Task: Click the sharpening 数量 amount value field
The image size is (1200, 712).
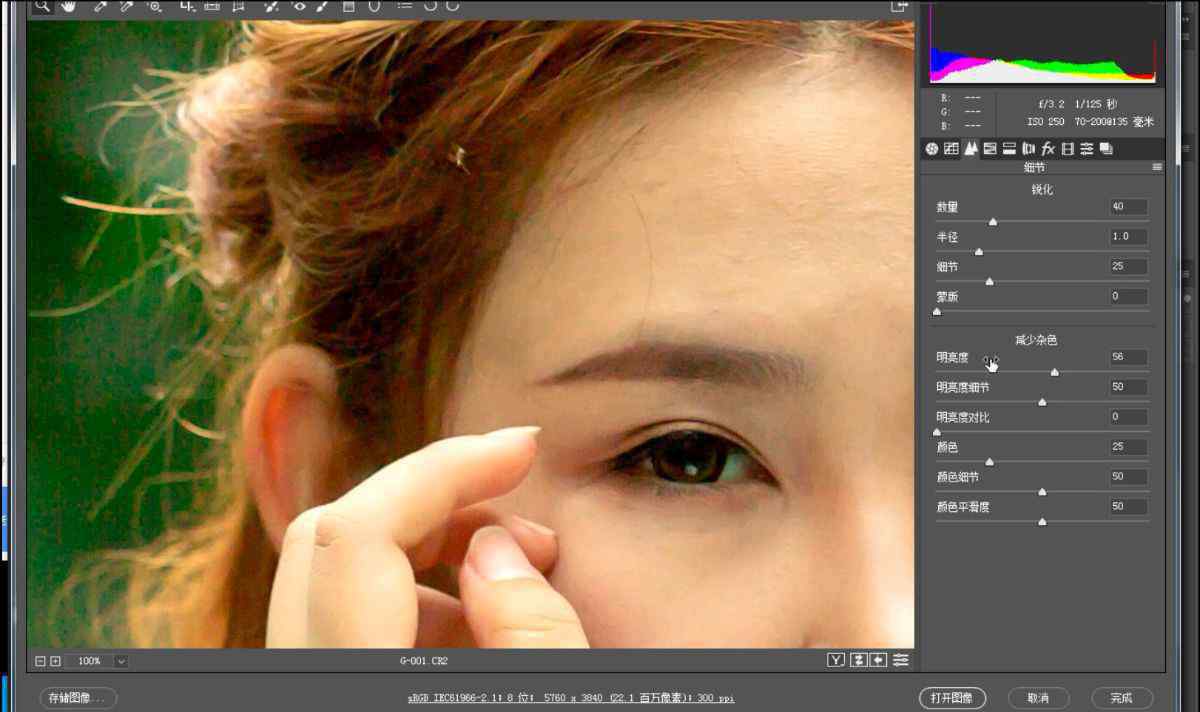Action: point(1128,207)
